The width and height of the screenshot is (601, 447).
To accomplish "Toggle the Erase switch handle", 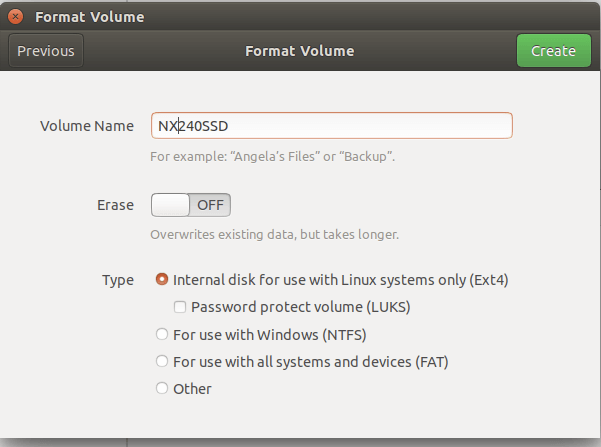I will tap(170, 205).
